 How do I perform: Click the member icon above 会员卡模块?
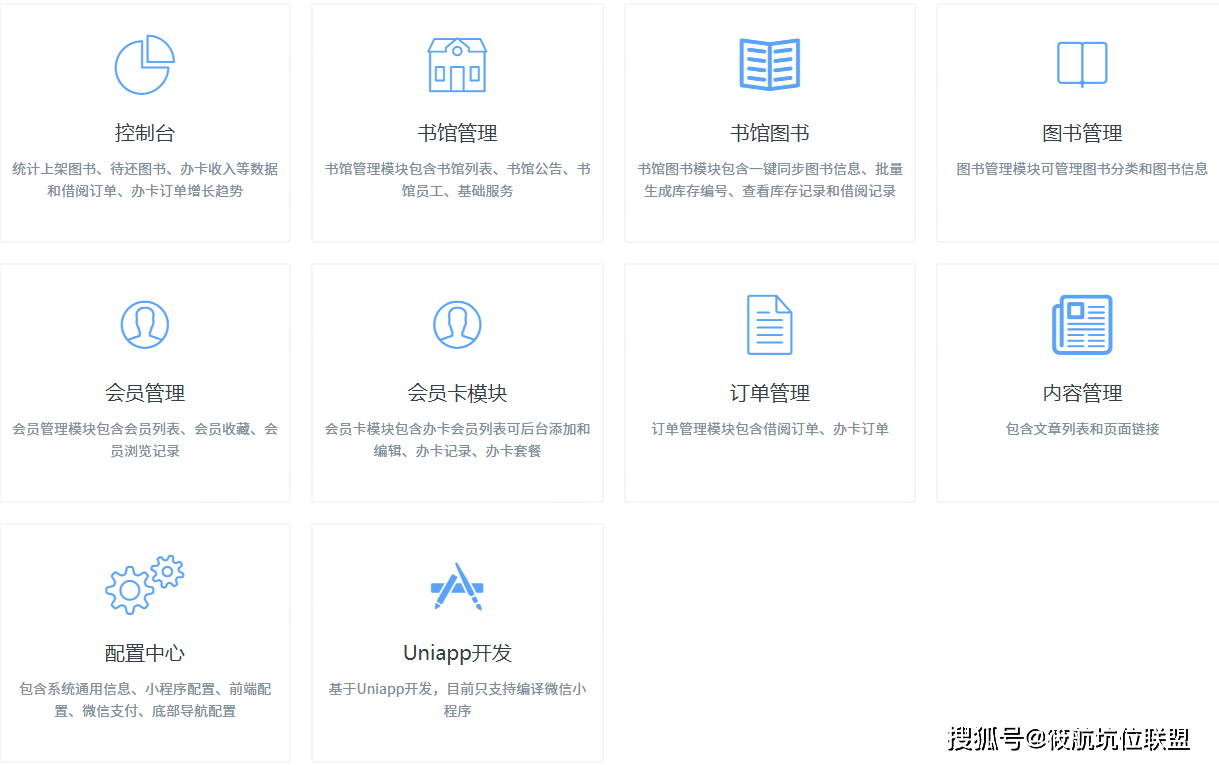[x=457, y=324]
